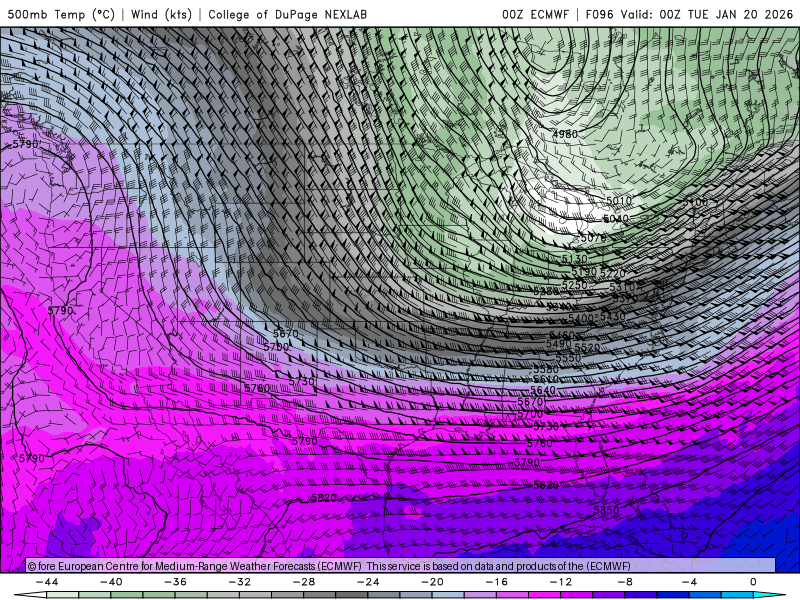Image resolution: width=800 pixels, height=600 pixels.
Task: Click the -28 color bar label
Action: [304, 582]
